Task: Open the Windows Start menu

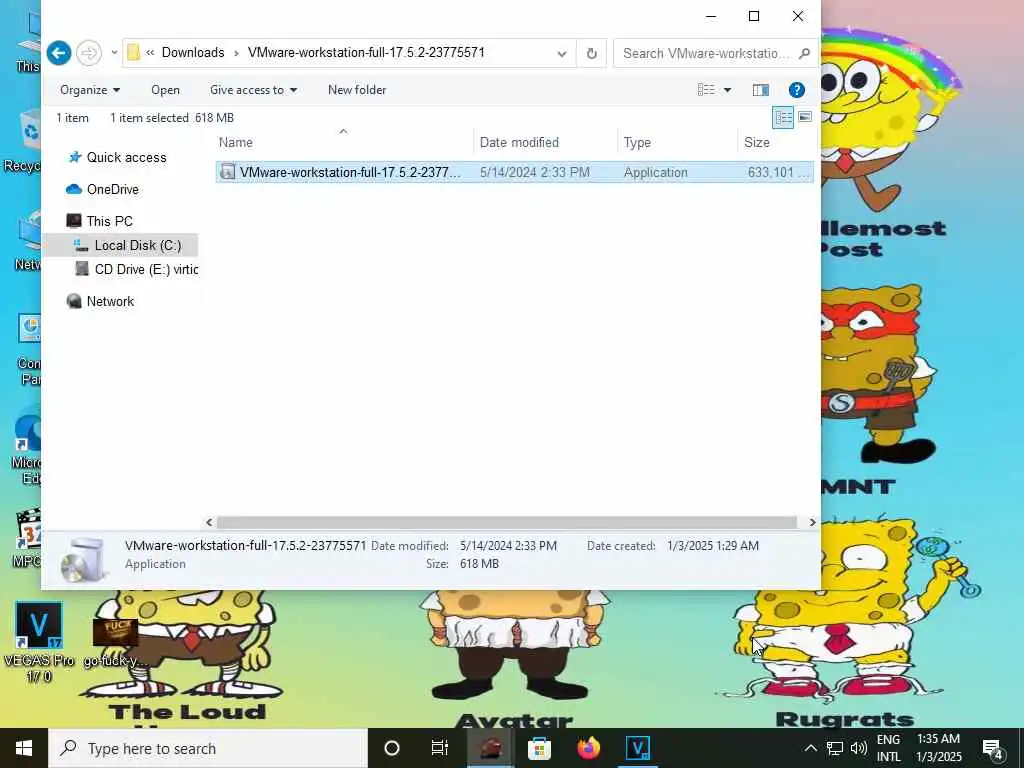Action: (x=24, y=748)
